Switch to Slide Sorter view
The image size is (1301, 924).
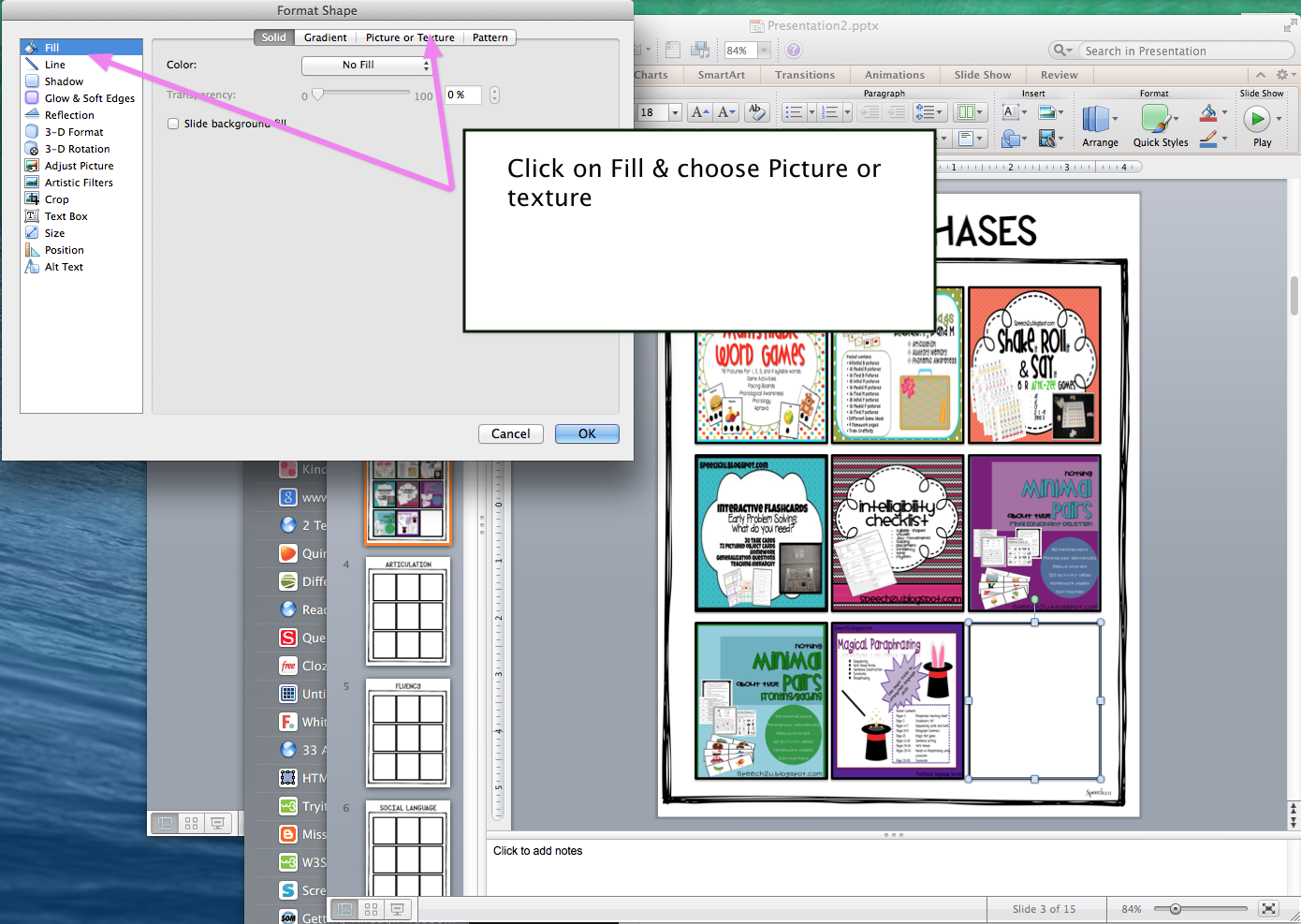click(x=372, y=909)
